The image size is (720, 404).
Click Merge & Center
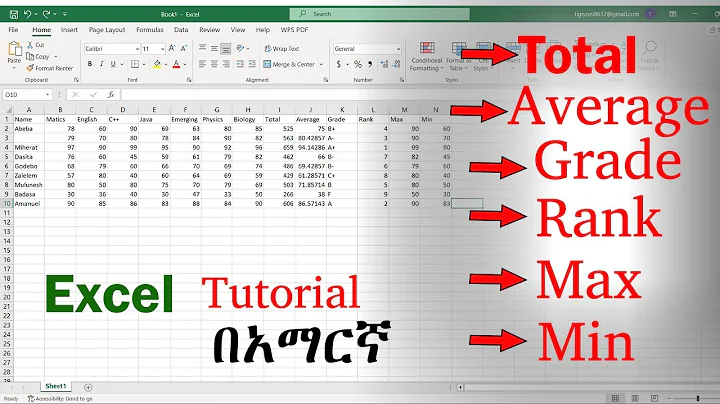pyautogui.click(x=289, y=64)
